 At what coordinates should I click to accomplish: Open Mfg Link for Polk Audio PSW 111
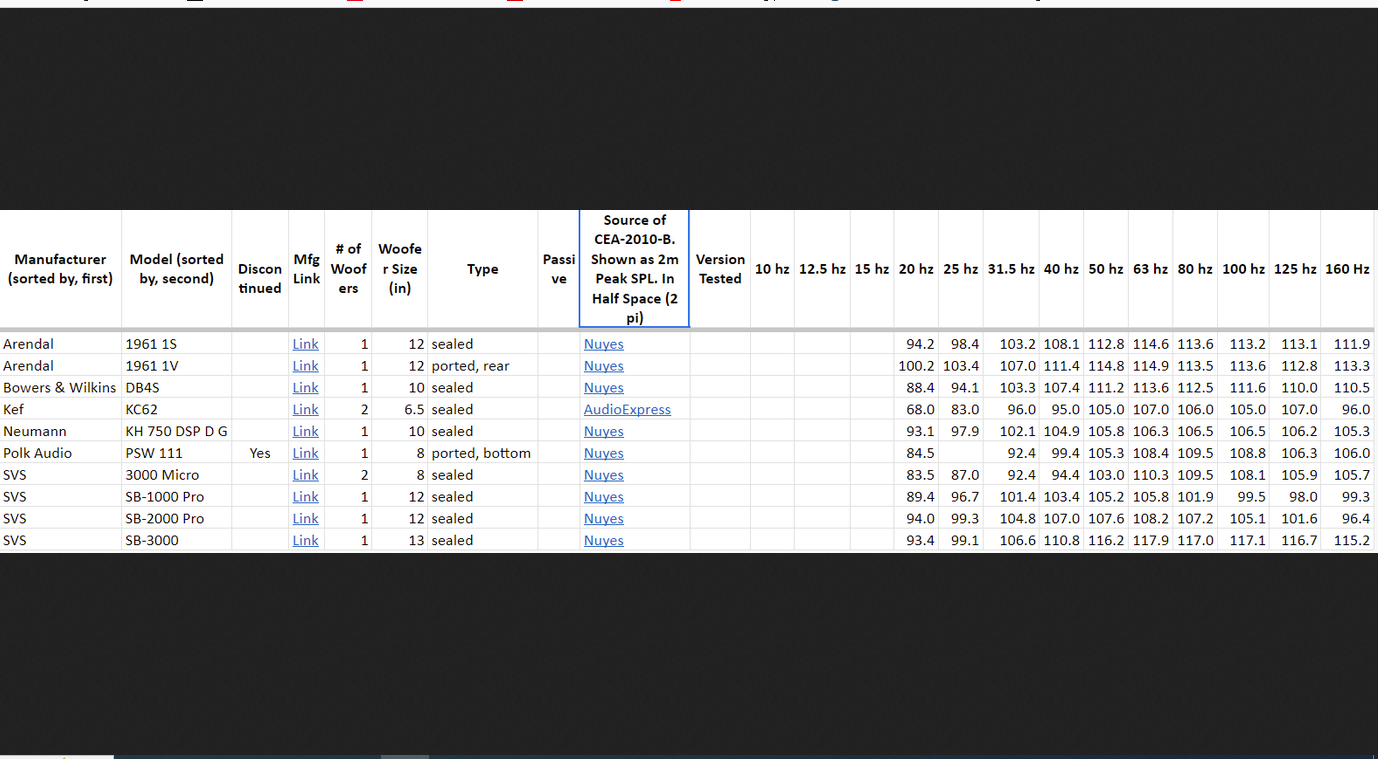click(305, 453)
